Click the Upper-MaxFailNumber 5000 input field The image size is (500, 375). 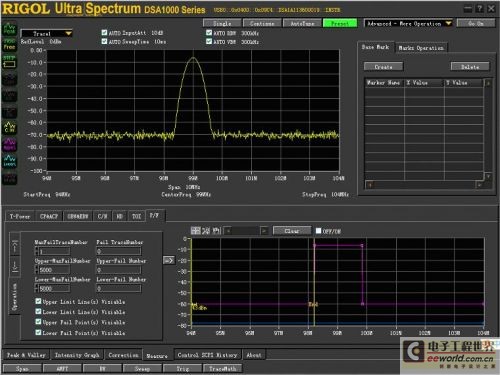54,270
